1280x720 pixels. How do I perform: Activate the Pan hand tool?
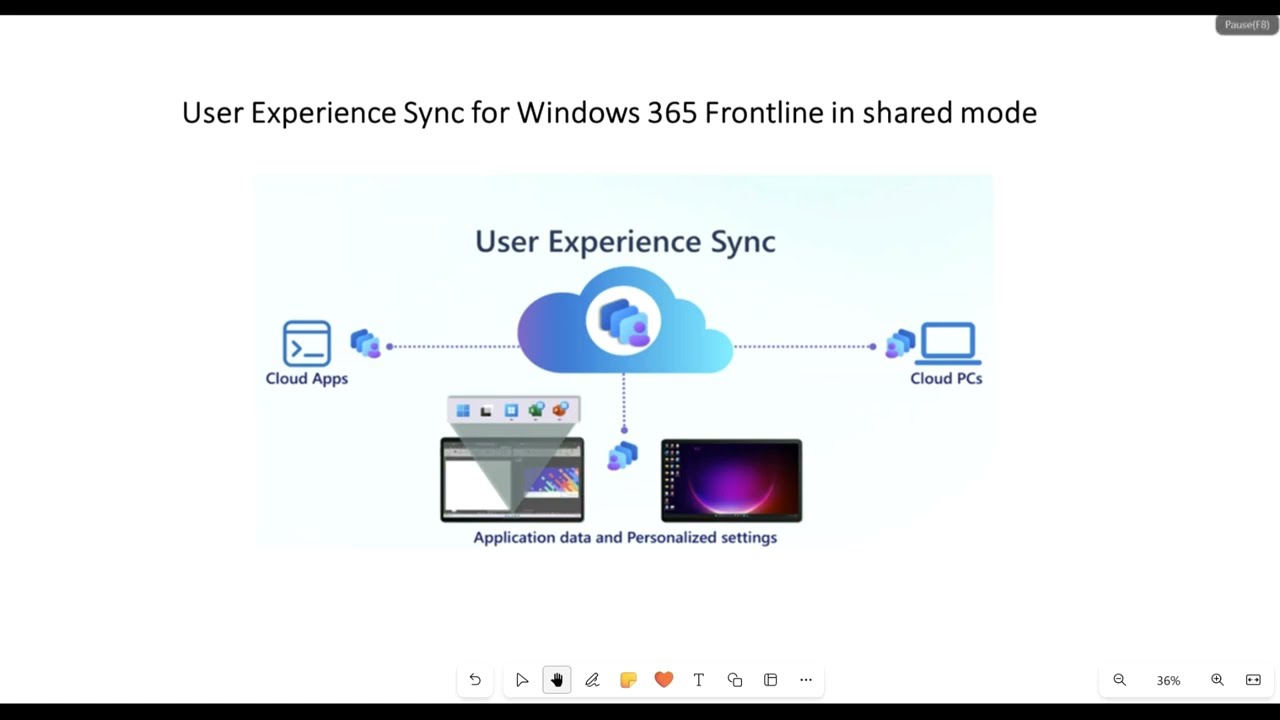[557, 680]
